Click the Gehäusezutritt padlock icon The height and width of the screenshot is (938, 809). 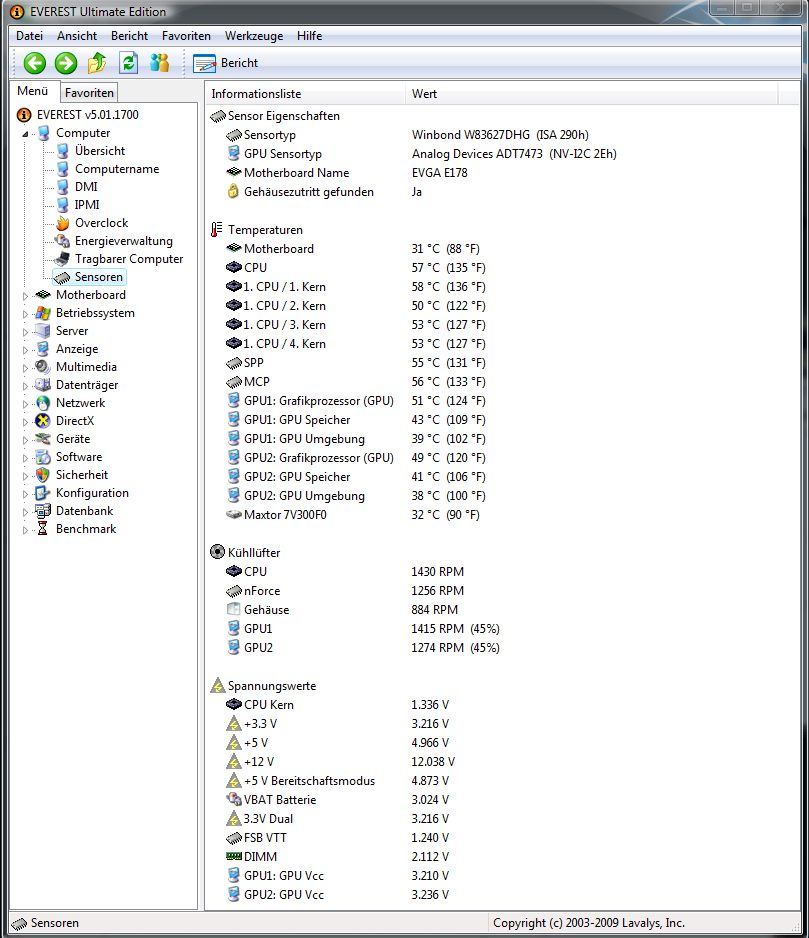tap(233, 191)
